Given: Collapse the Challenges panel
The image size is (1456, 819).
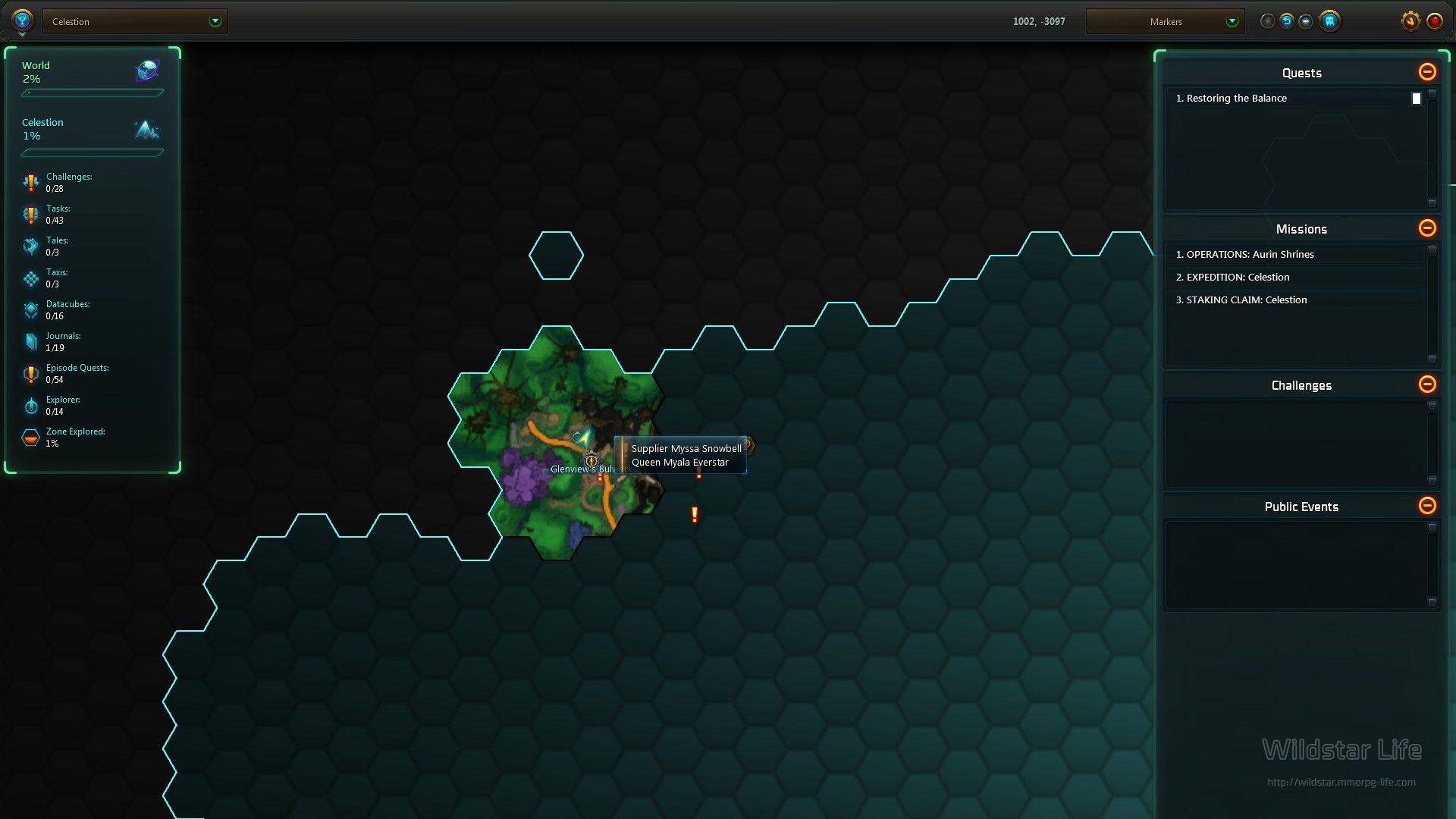Looking at the screenshot, I should [x=1427, y=384].
